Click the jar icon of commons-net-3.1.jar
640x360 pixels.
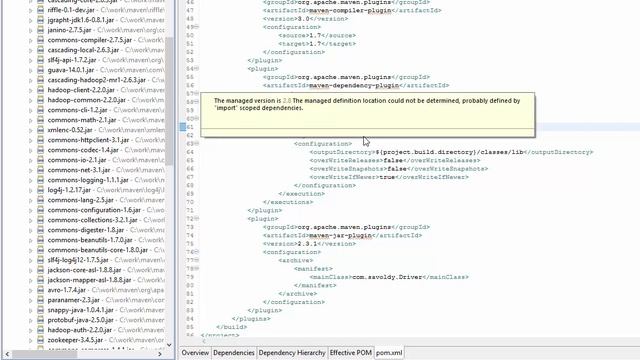pyautogui.click(x=40, y=170)
